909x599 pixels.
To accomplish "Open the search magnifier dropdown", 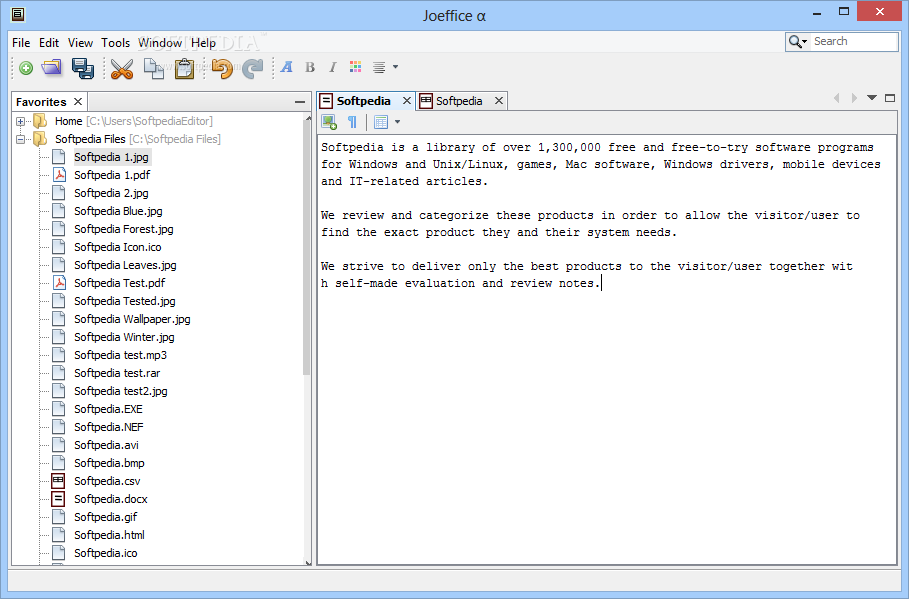I will [798, 42].
